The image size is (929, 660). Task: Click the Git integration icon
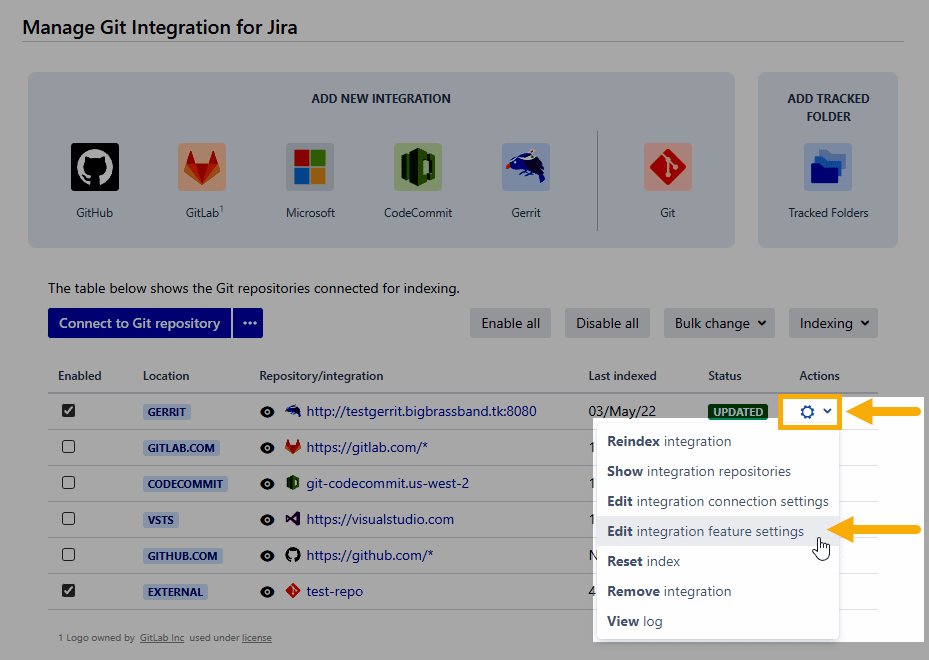pyautogui.click(x=668, y=167)
